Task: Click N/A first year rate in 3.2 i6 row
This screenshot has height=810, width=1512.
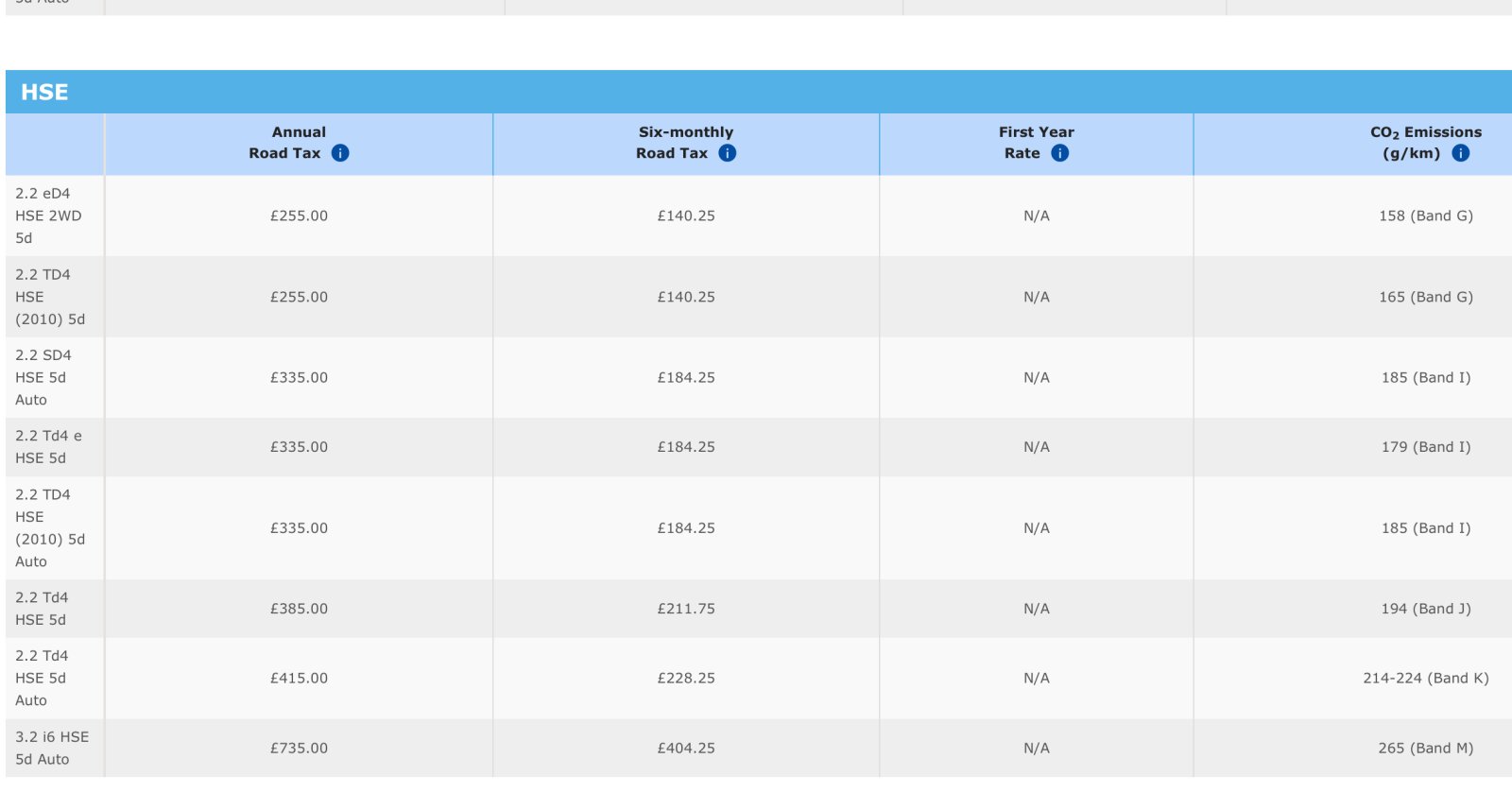Action: (x=1037, y=748)
